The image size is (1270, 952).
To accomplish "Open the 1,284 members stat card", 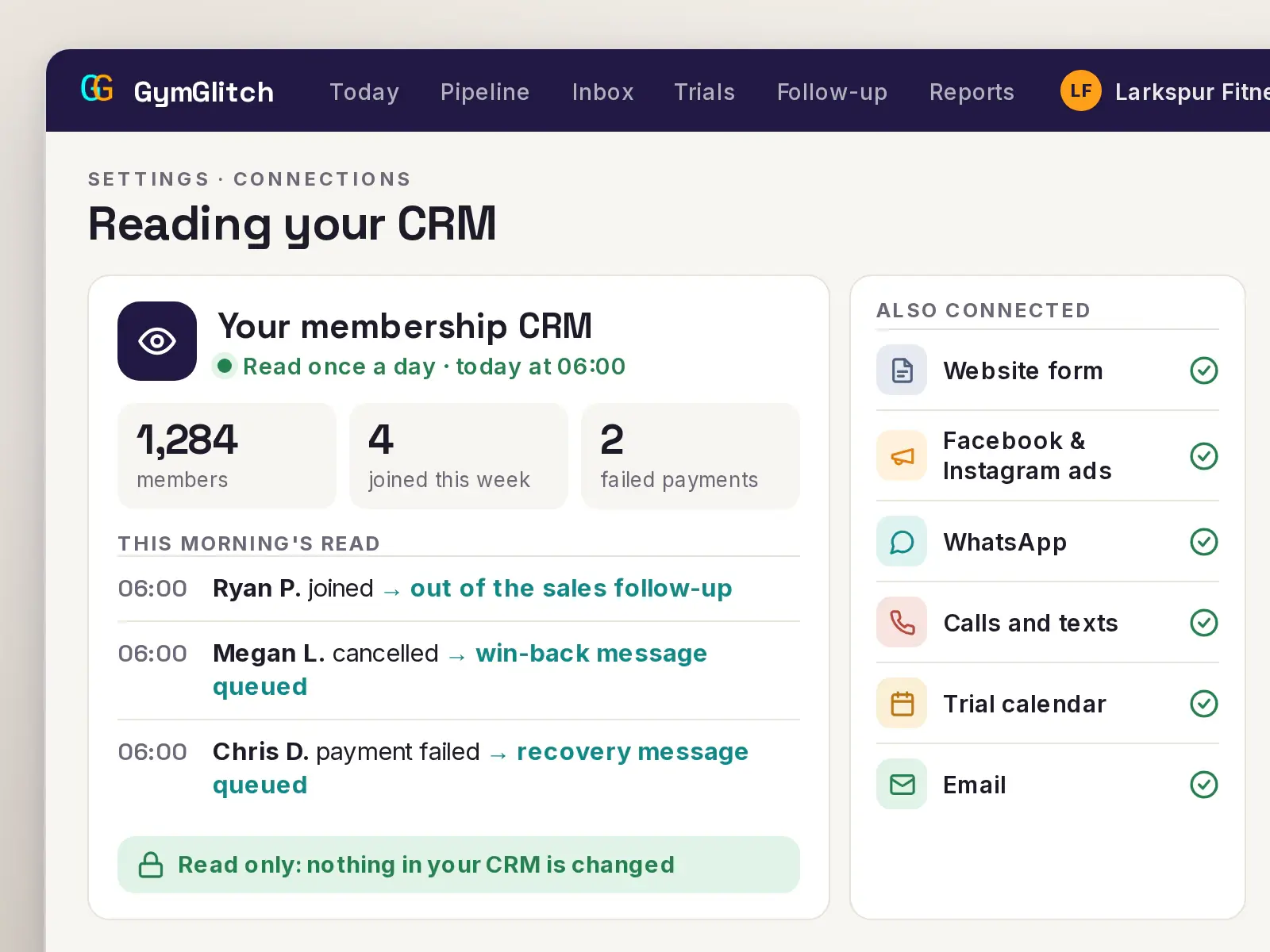I will [227, 455].
